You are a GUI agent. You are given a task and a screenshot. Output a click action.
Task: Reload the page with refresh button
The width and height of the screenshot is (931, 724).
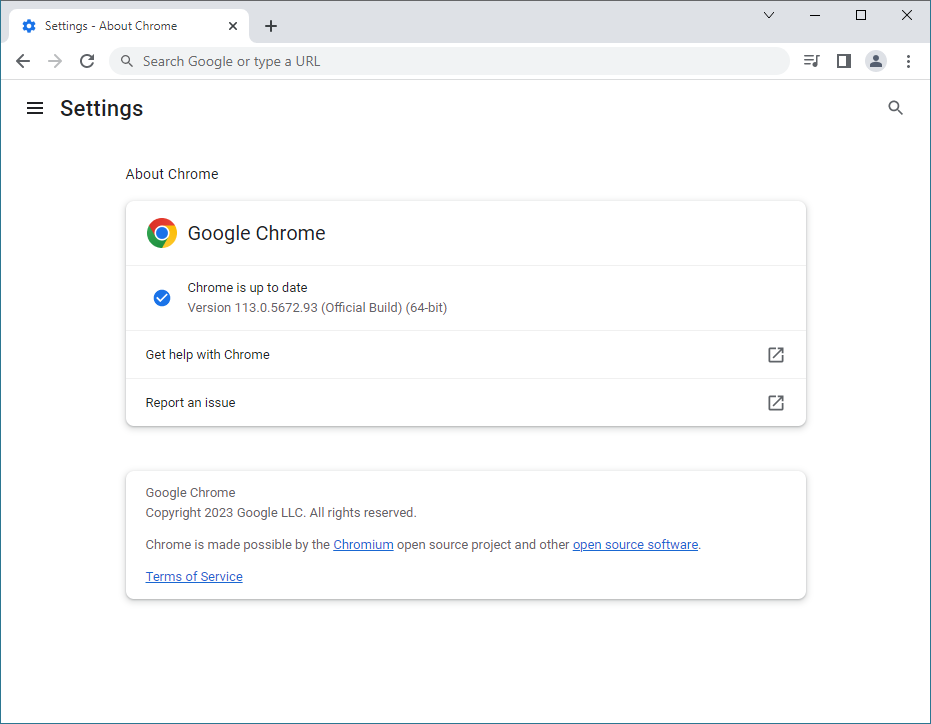[87, 61]
